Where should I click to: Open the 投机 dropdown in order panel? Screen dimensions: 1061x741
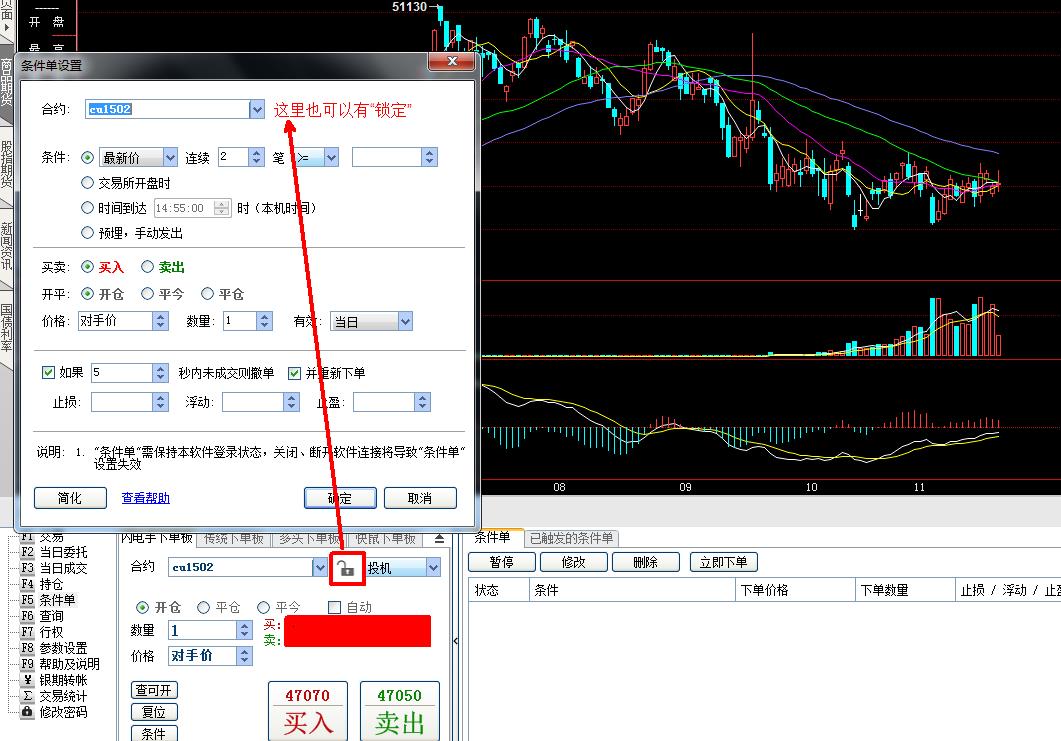point(433,568)
